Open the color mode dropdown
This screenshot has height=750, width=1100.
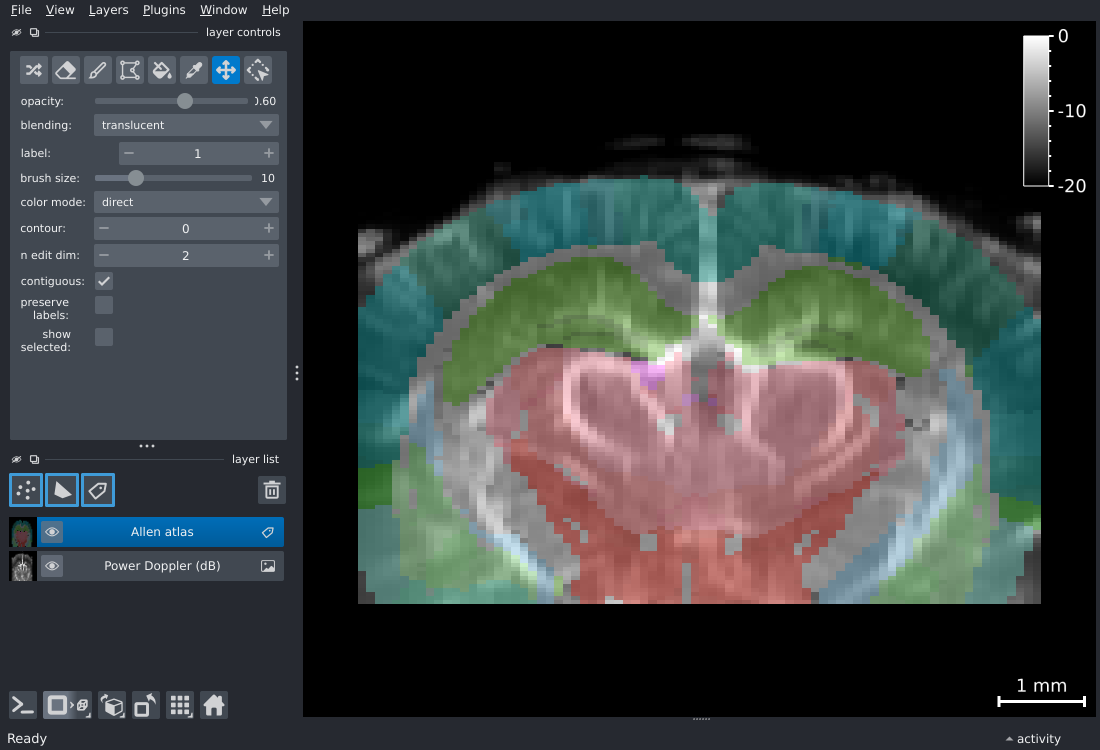186,202
